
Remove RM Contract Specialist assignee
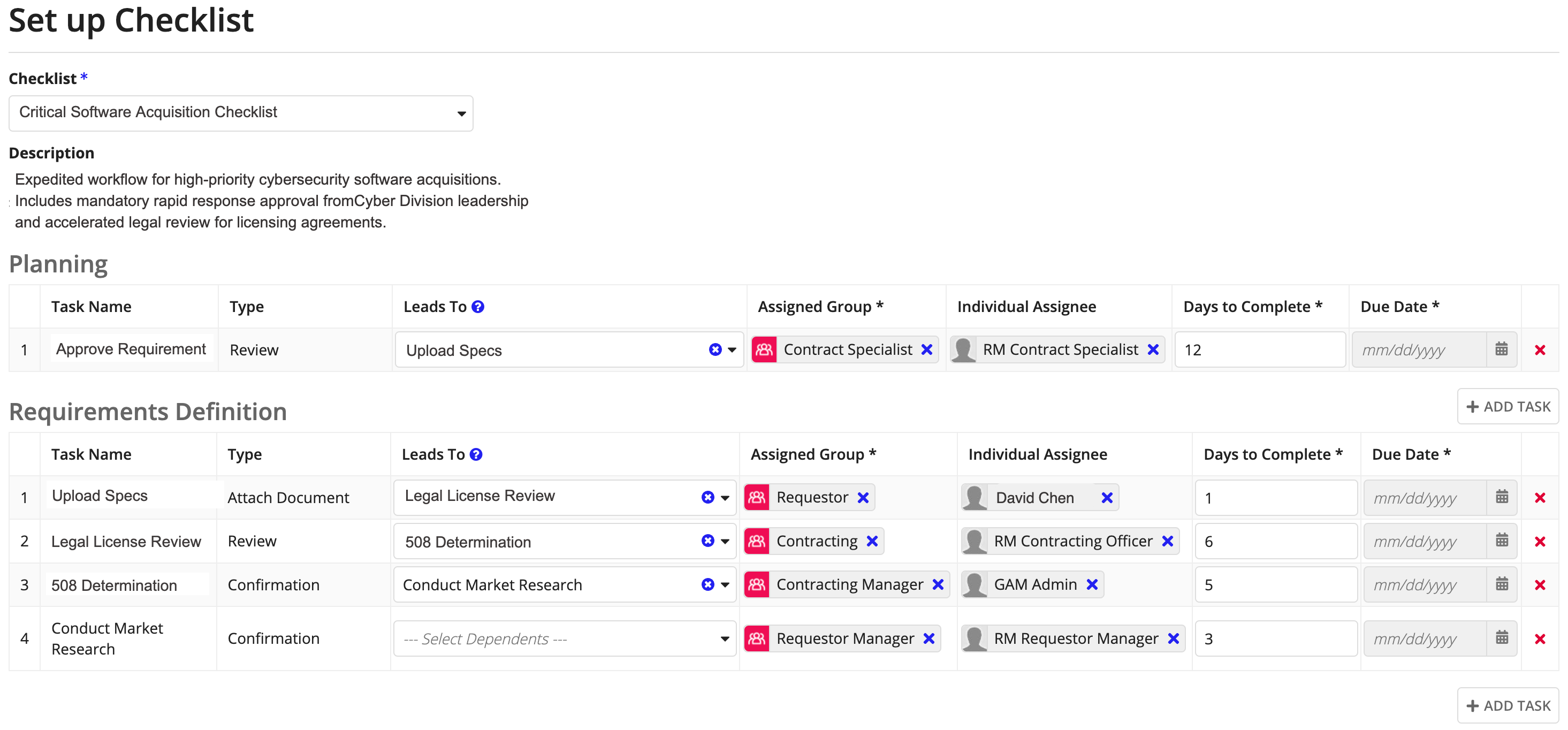[1153, 349]
